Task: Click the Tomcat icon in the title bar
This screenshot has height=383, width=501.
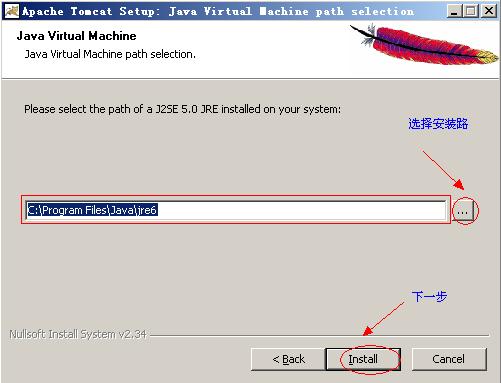Action: coord(12,11)
